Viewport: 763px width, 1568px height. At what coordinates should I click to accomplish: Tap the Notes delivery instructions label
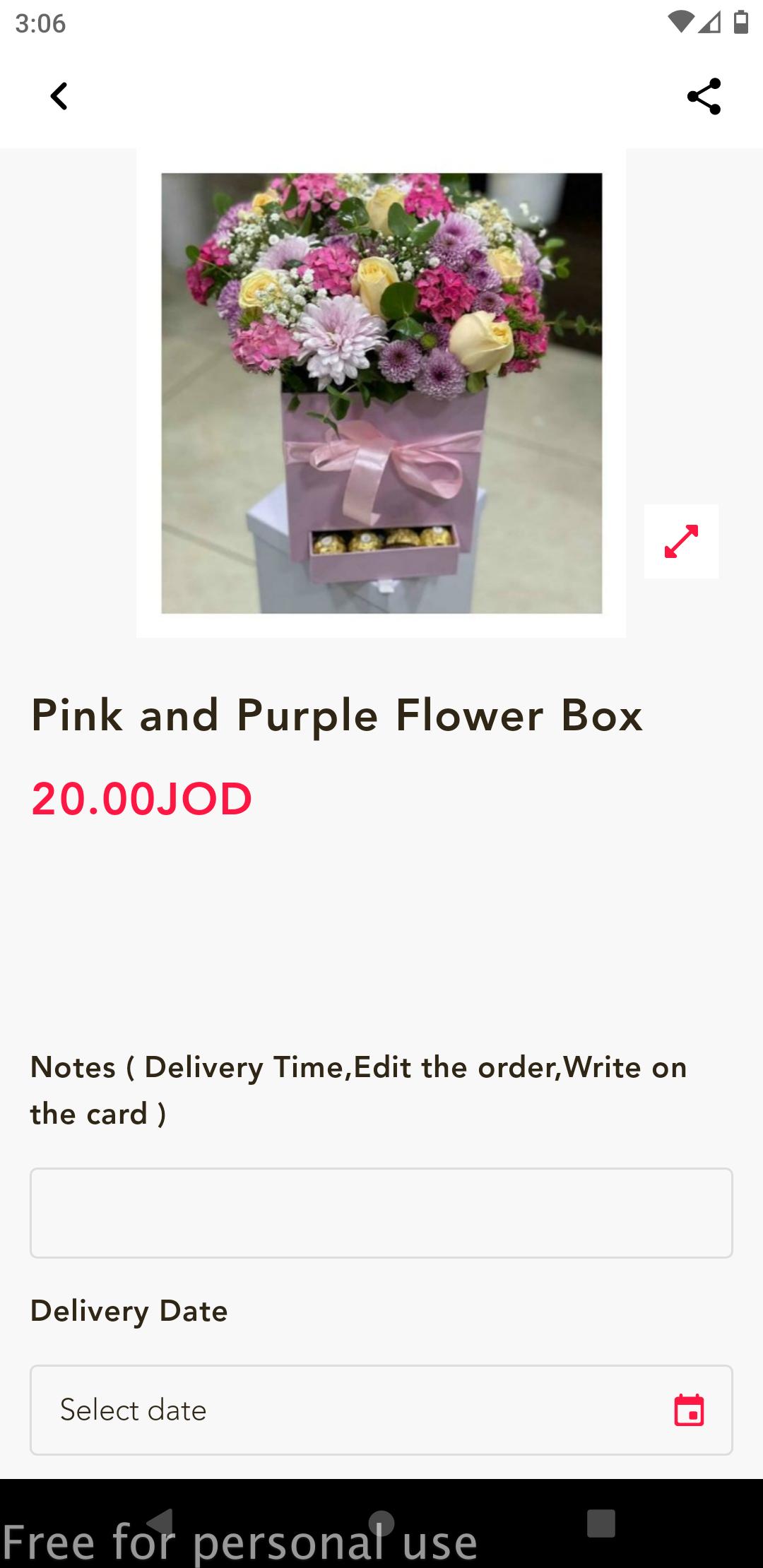(x=358, y=1090)
